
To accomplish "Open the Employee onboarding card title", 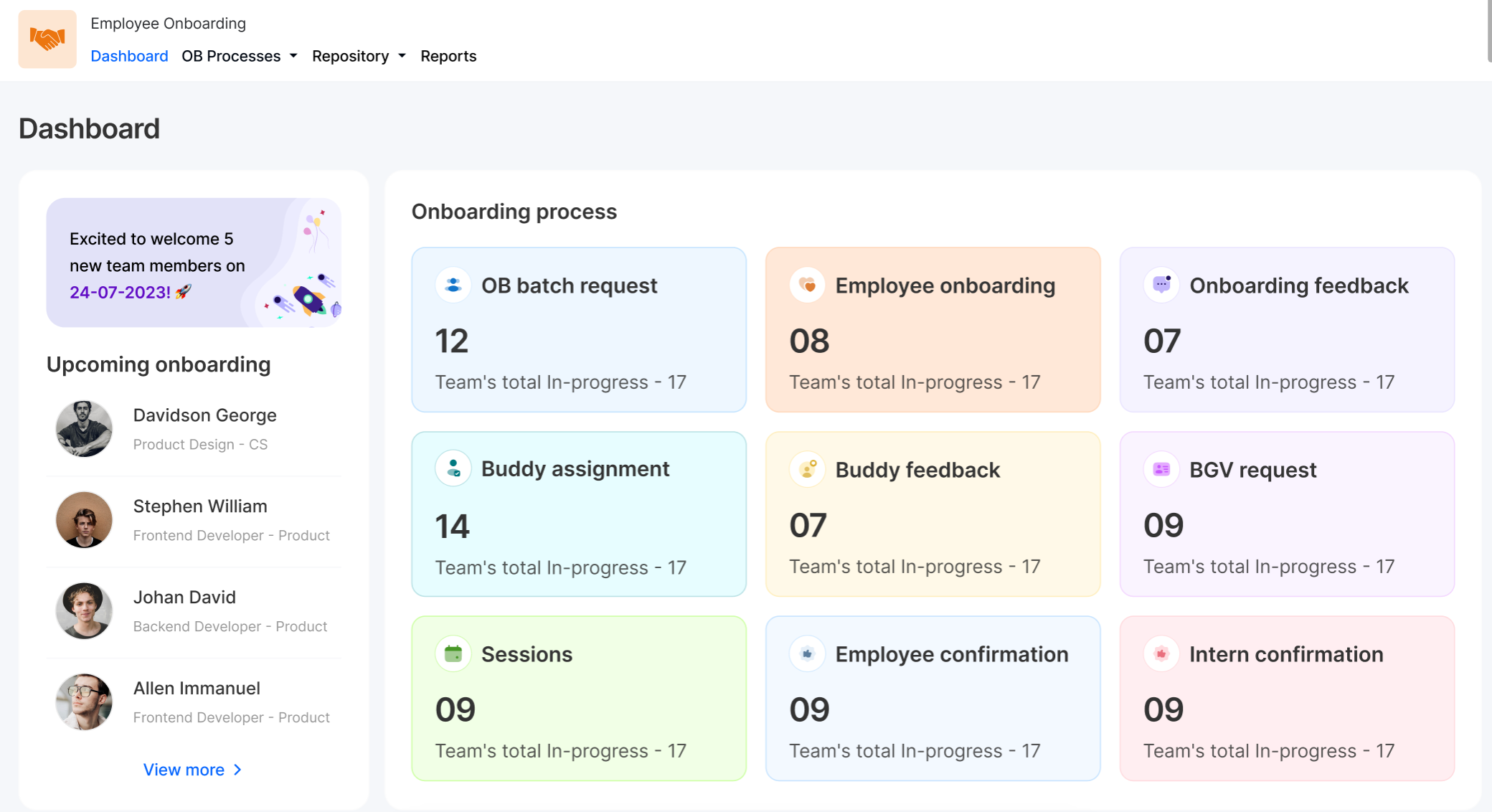I will pos(945,285).
